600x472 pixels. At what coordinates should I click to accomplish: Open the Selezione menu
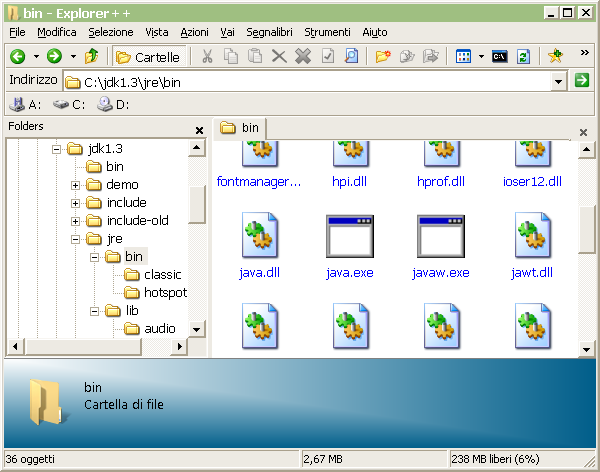click(111, 32)
